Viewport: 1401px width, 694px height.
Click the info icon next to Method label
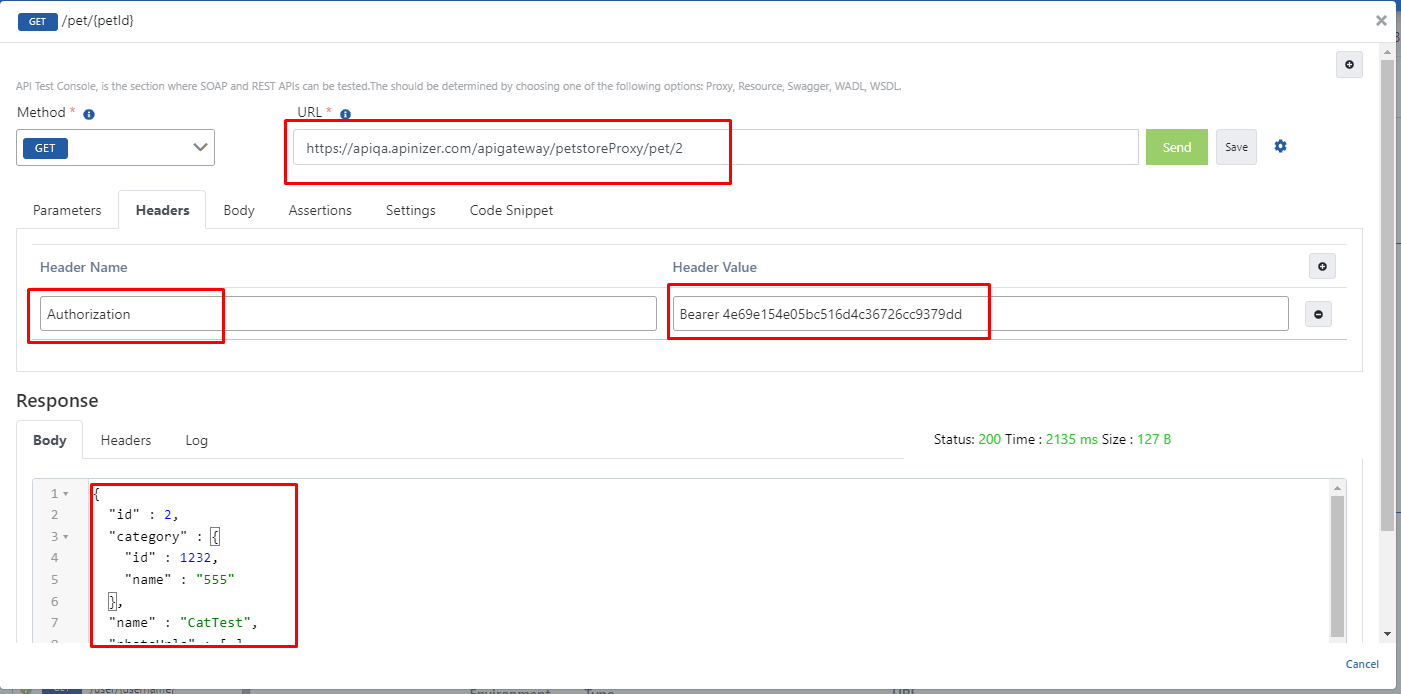point(89,114)
